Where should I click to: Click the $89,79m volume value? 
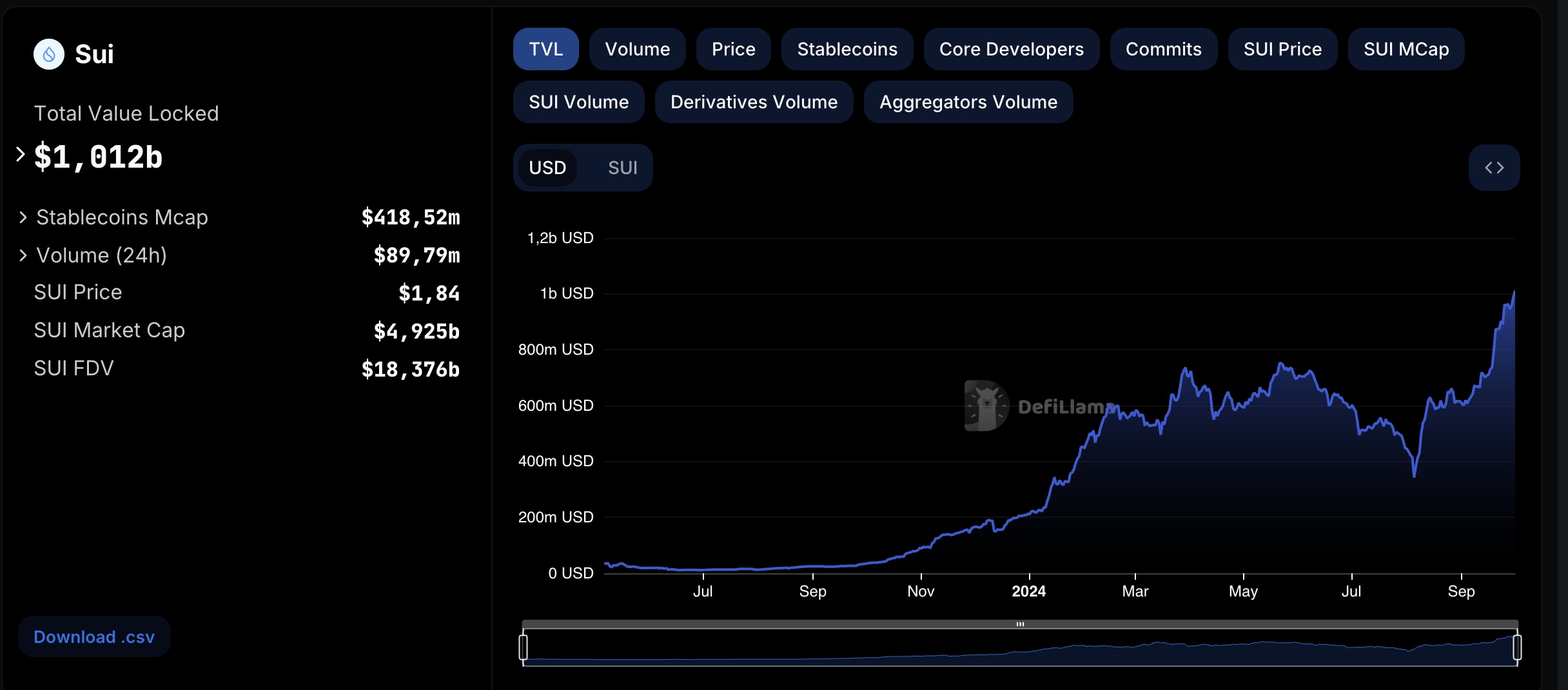tap(417, 255)
